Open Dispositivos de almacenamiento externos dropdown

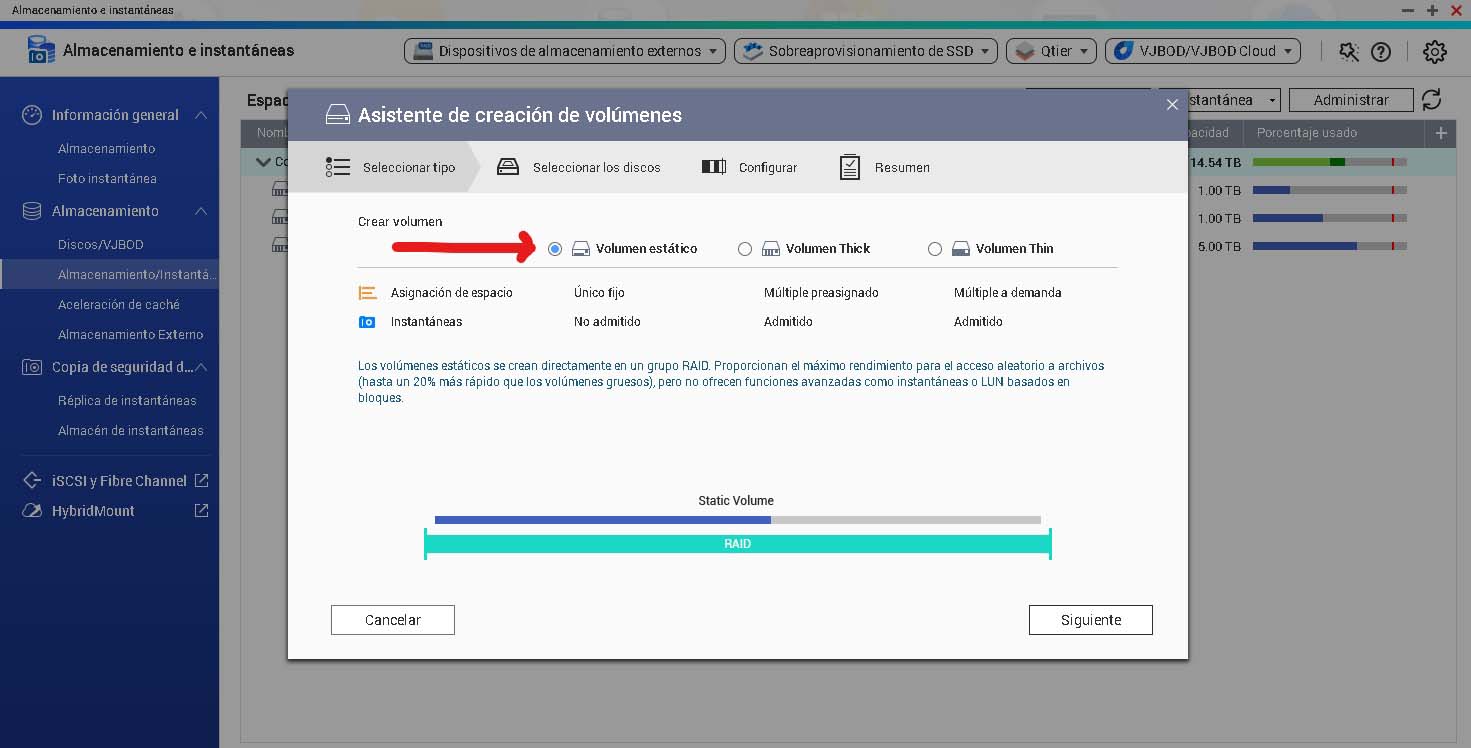coord(565,51)
